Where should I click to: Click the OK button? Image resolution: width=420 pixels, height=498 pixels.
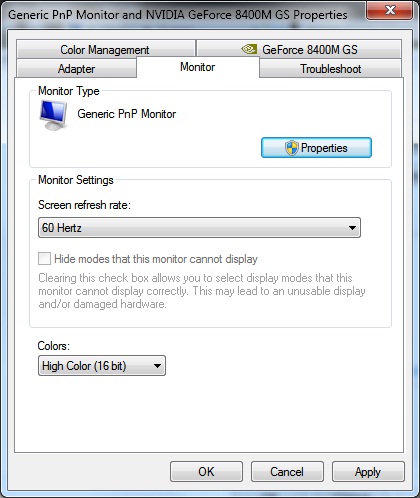pos(206,472)
